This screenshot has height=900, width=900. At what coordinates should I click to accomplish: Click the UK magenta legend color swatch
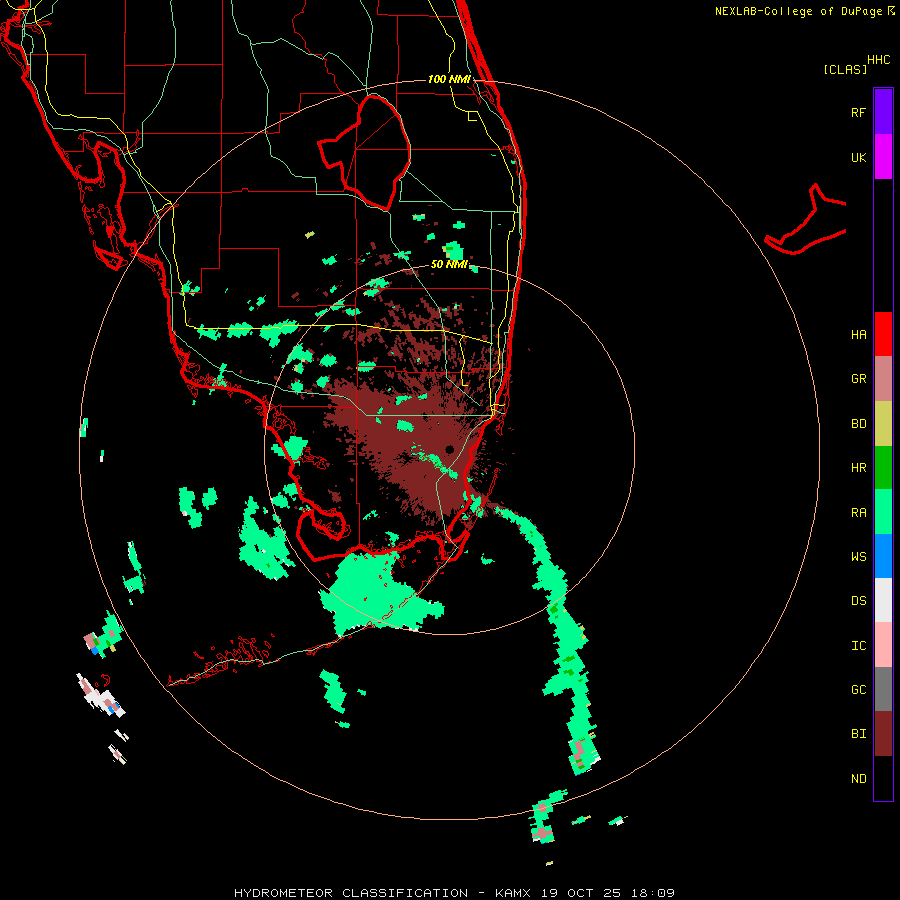pos(883,157)
